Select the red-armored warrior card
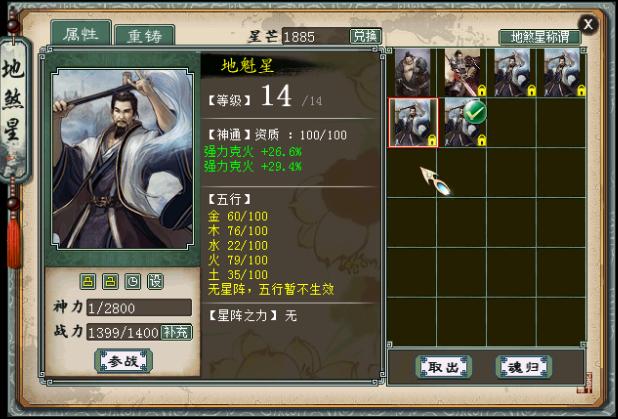The height and width of the screenshot is (419, 618). coord(464,73)
